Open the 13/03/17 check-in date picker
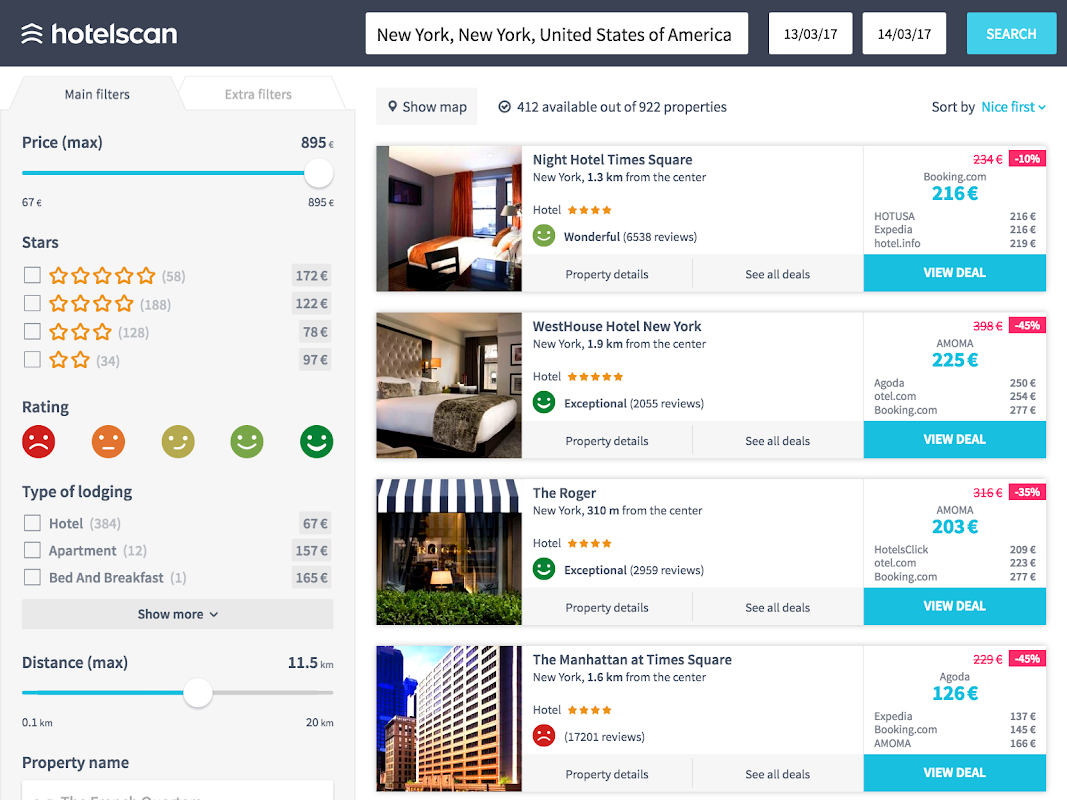 coord(810,34)
